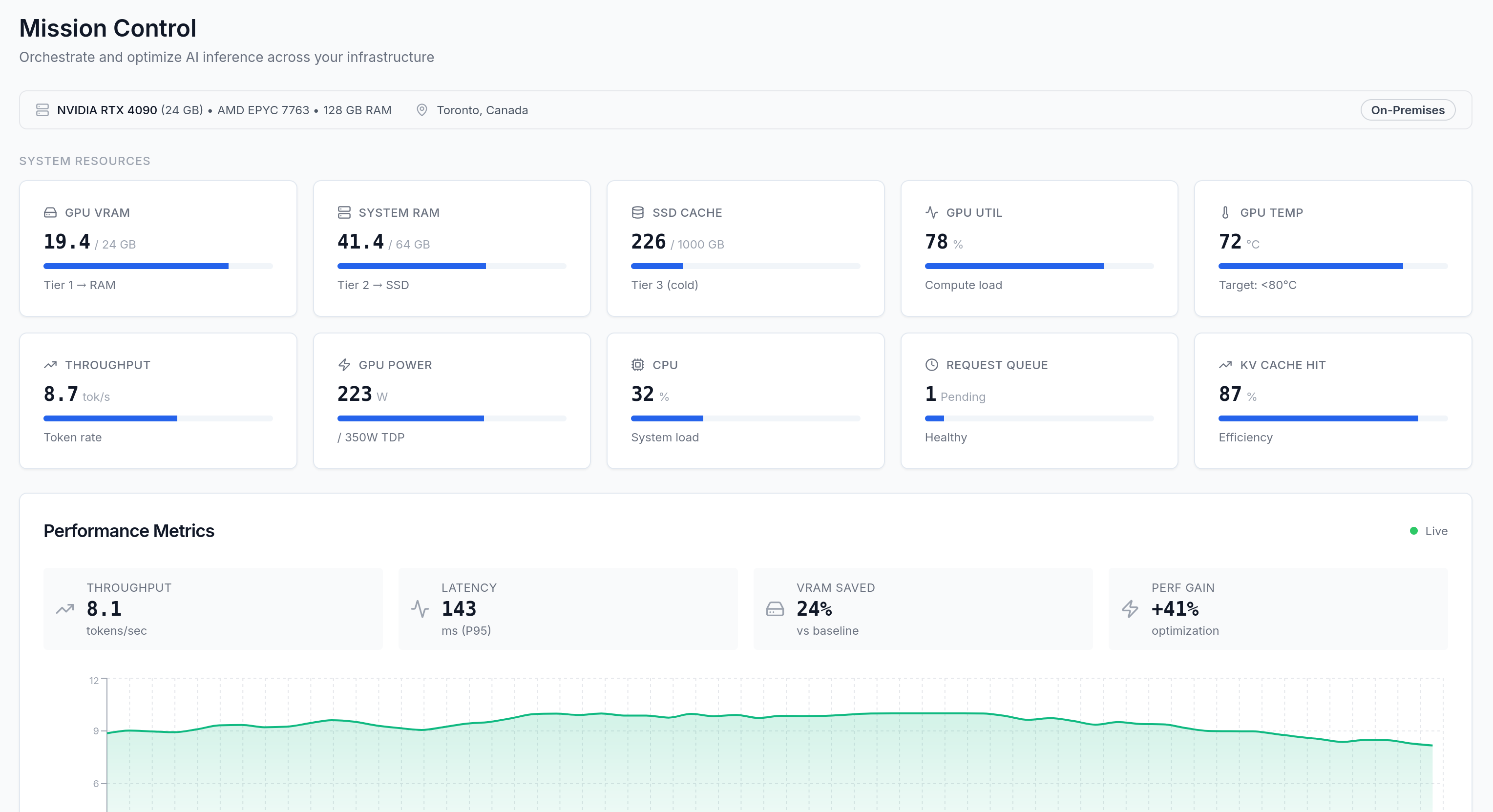Click the GPU UTIL activity waveform icon
This screenshot has width=1493, height=812.
point(932,212)
